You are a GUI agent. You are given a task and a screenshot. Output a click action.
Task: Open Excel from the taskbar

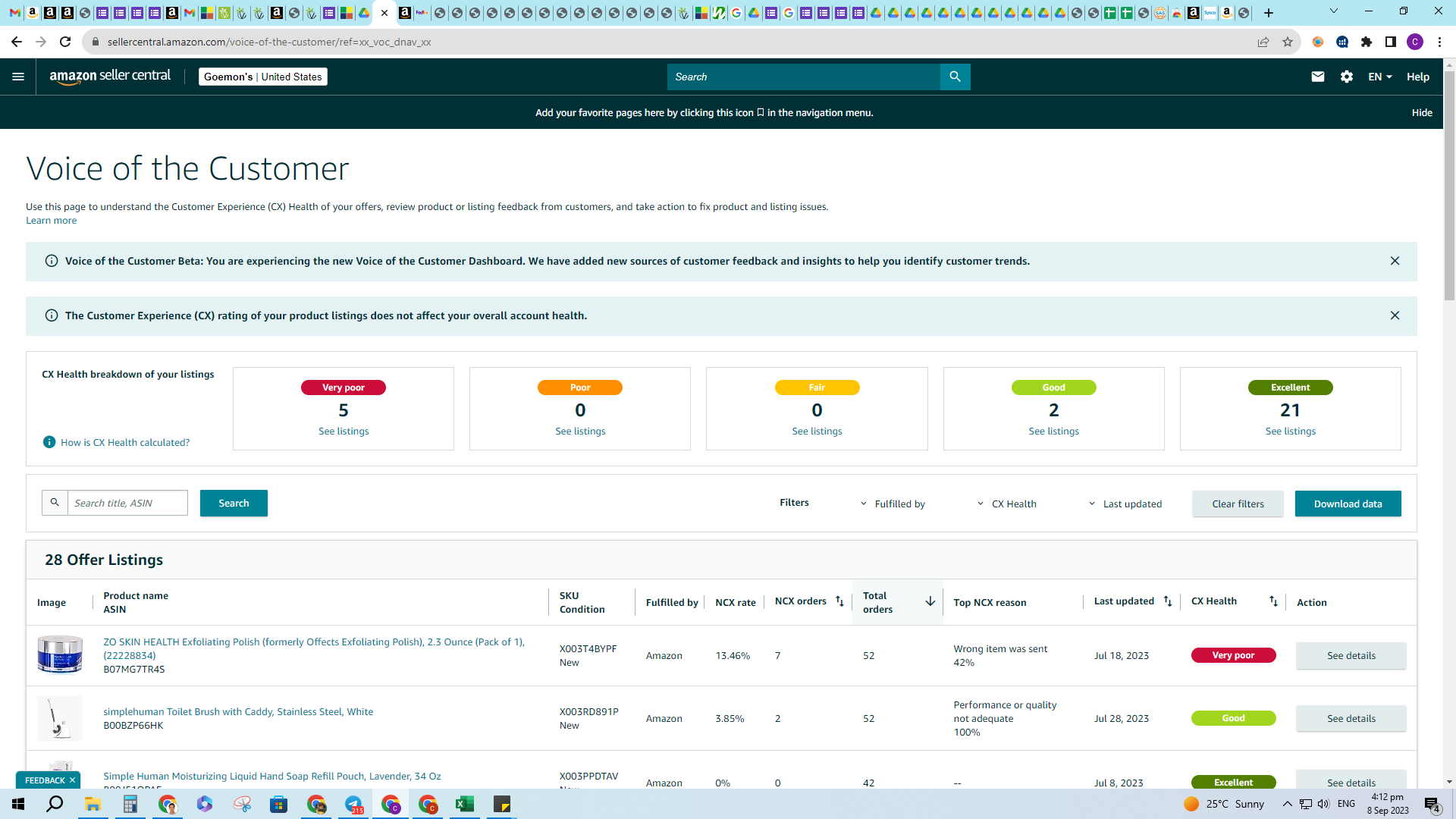[x=465, y=804]
